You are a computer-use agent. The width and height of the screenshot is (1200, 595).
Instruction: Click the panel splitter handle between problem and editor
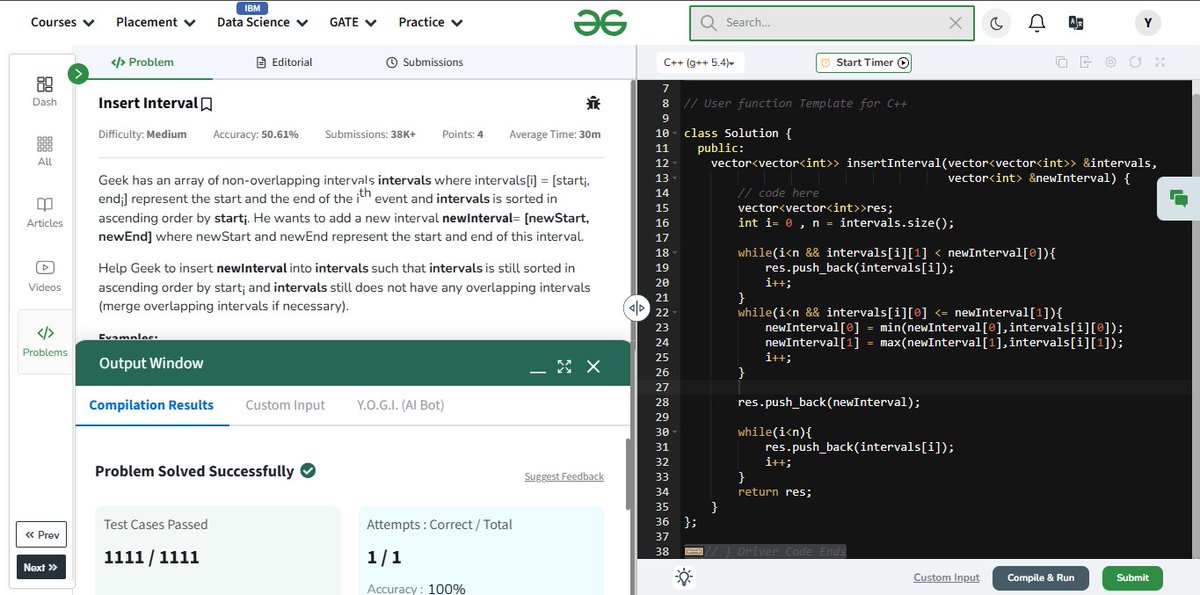coord(636,308)
